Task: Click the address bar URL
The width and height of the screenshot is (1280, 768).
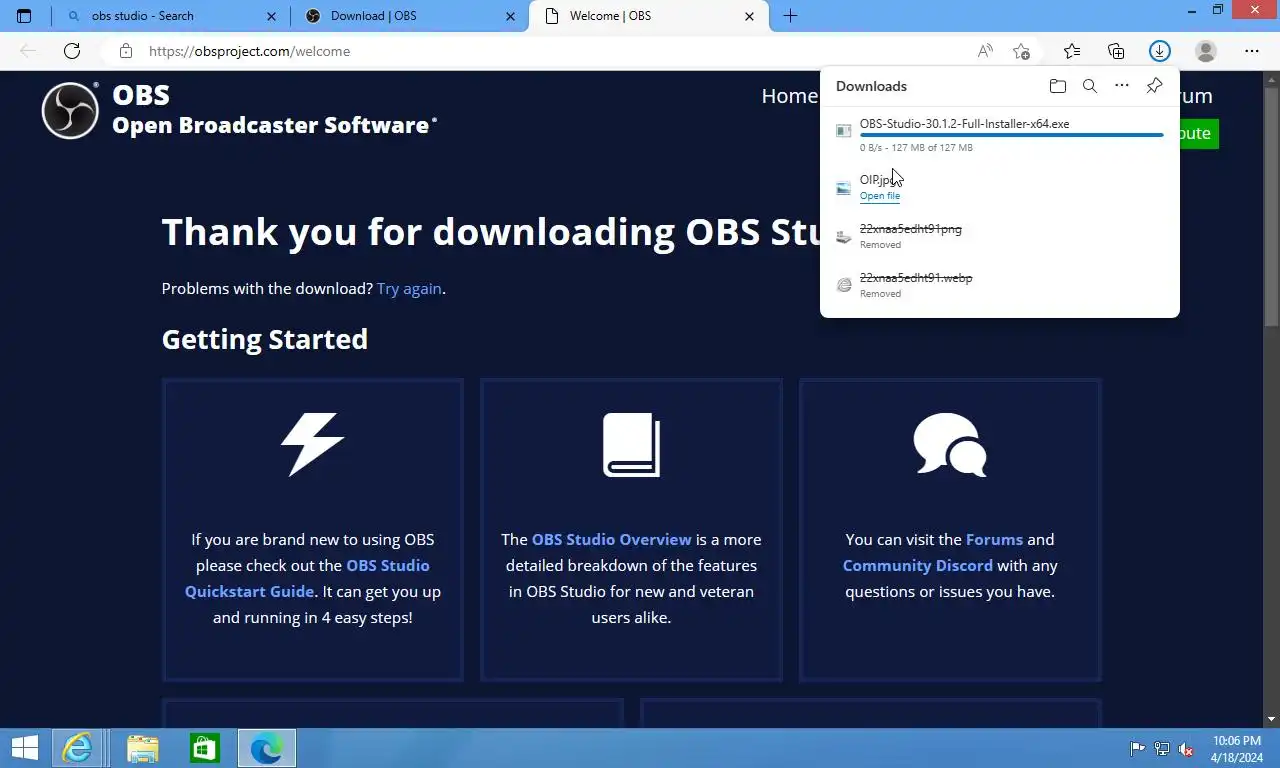Action: click(249, 51)
